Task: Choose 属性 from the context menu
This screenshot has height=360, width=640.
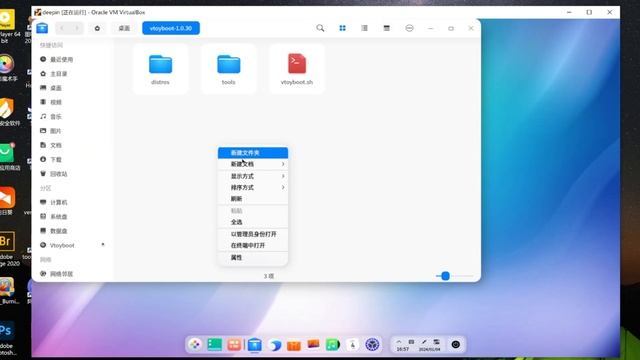Action: [x=253, y=258]
